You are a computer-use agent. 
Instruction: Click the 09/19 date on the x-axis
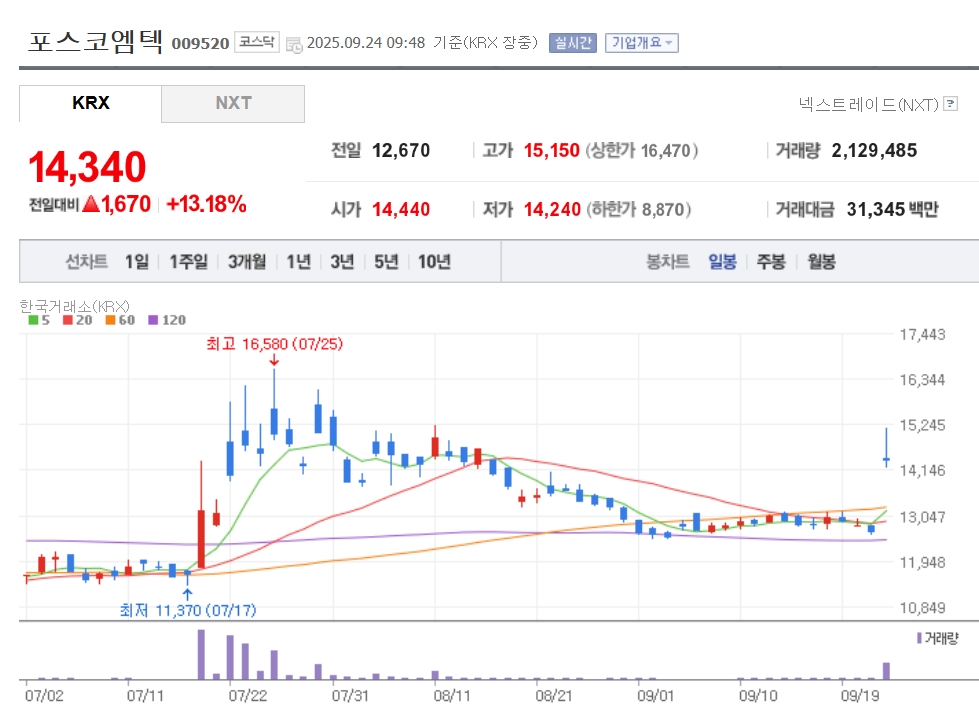coord(860,695)
